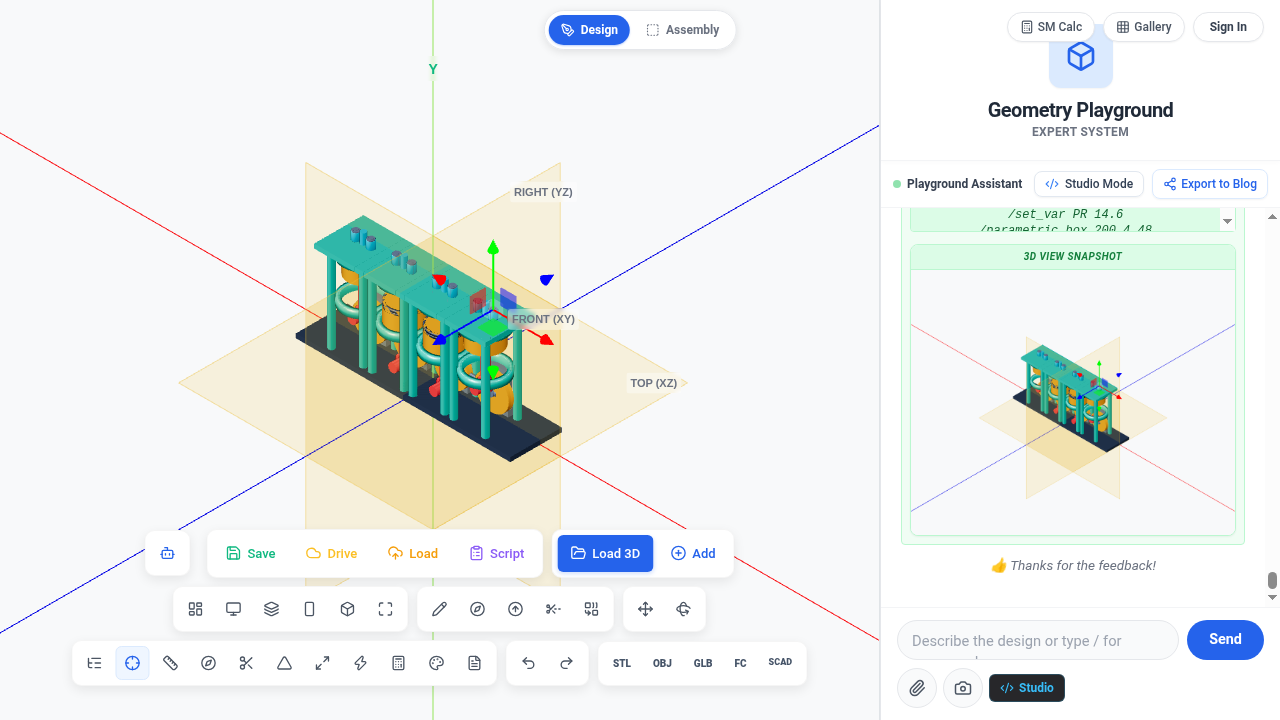Focus the design description input field
Viewport: 1280px width, 720px height.
(1038, 640)
